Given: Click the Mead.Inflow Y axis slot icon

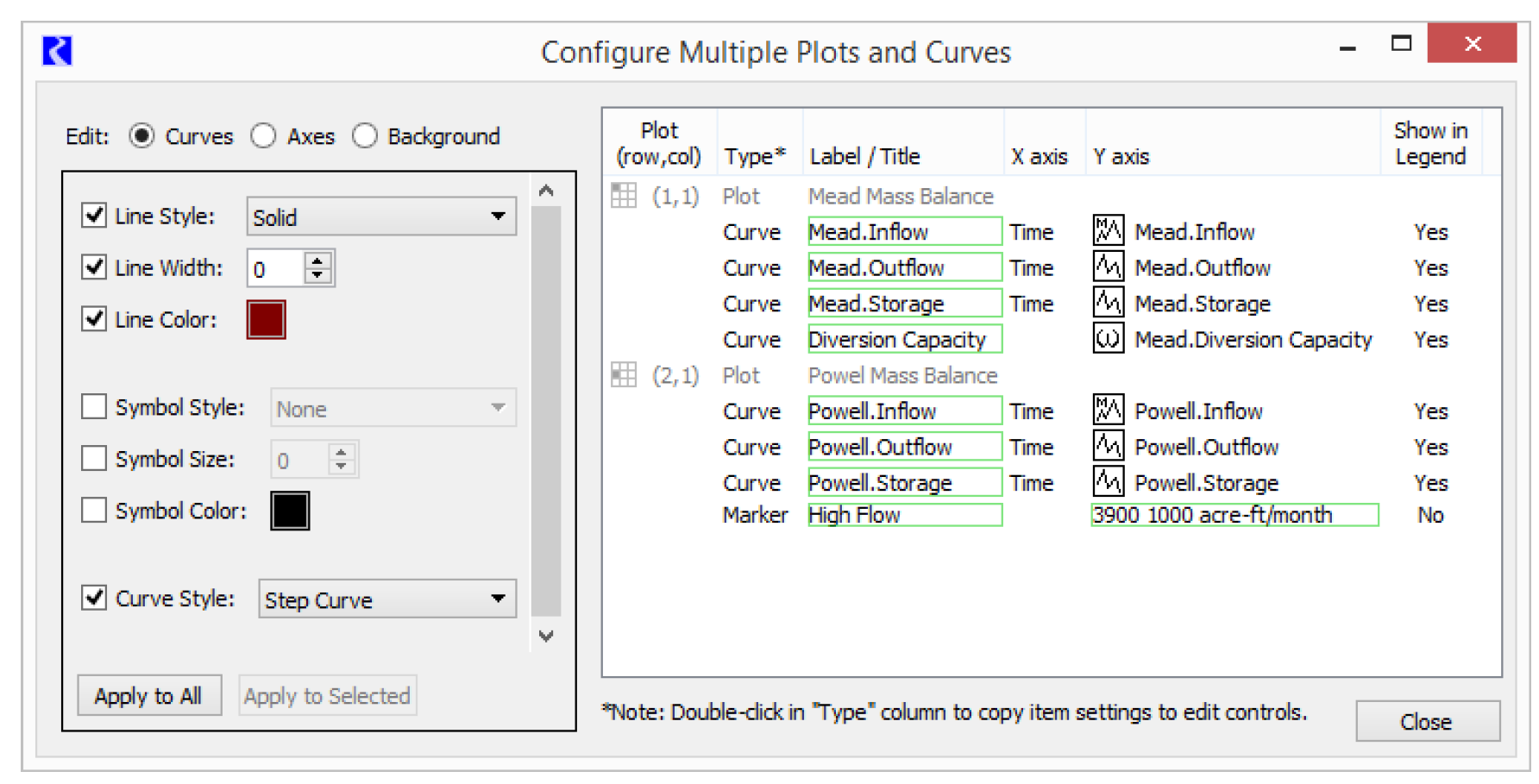Looking at the screenshot, I should point(1108,231).
